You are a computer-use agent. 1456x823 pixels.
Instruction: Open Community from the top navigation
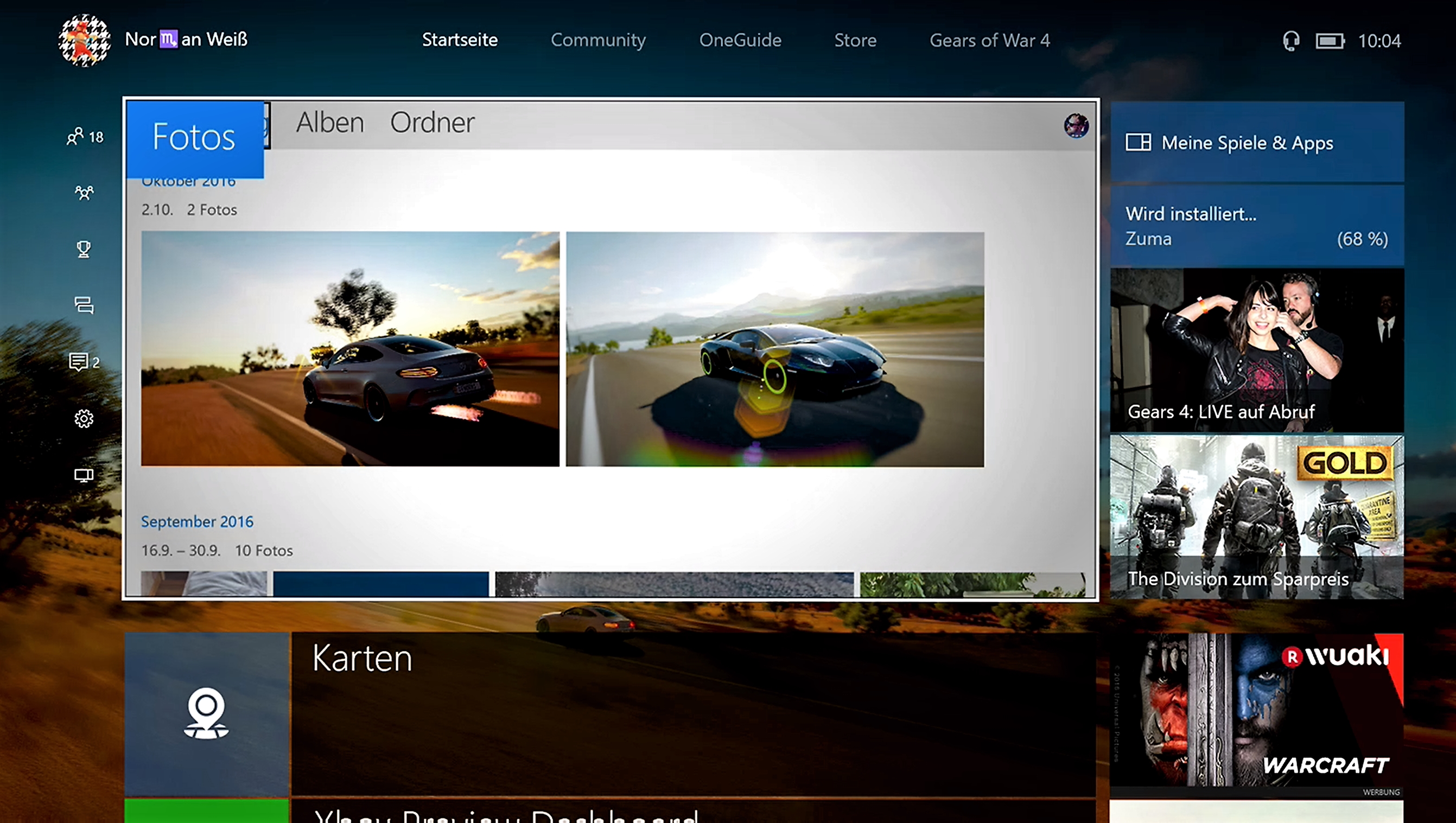click(x=597, y=40)
